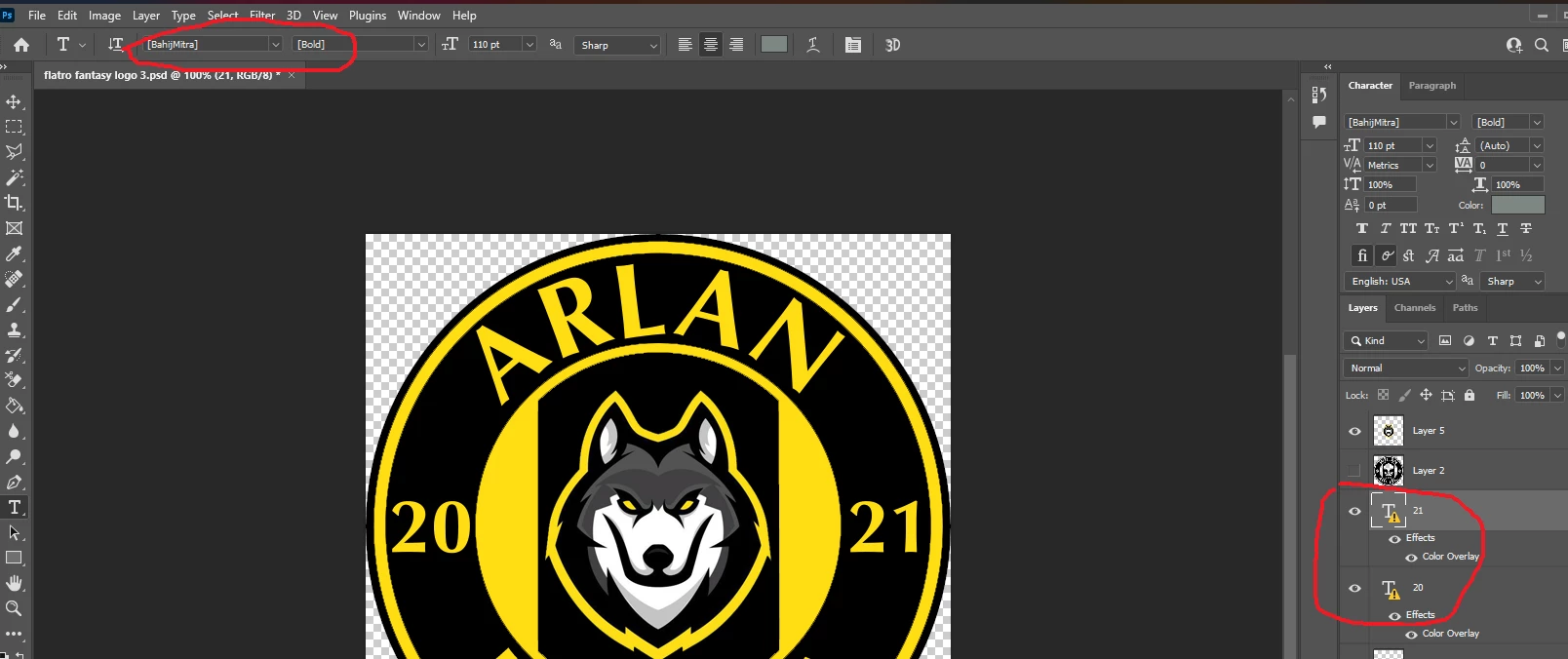Toggle Effects visibility on layer 20
Screen dimensions: 1568x659
tap(1394, 615)
